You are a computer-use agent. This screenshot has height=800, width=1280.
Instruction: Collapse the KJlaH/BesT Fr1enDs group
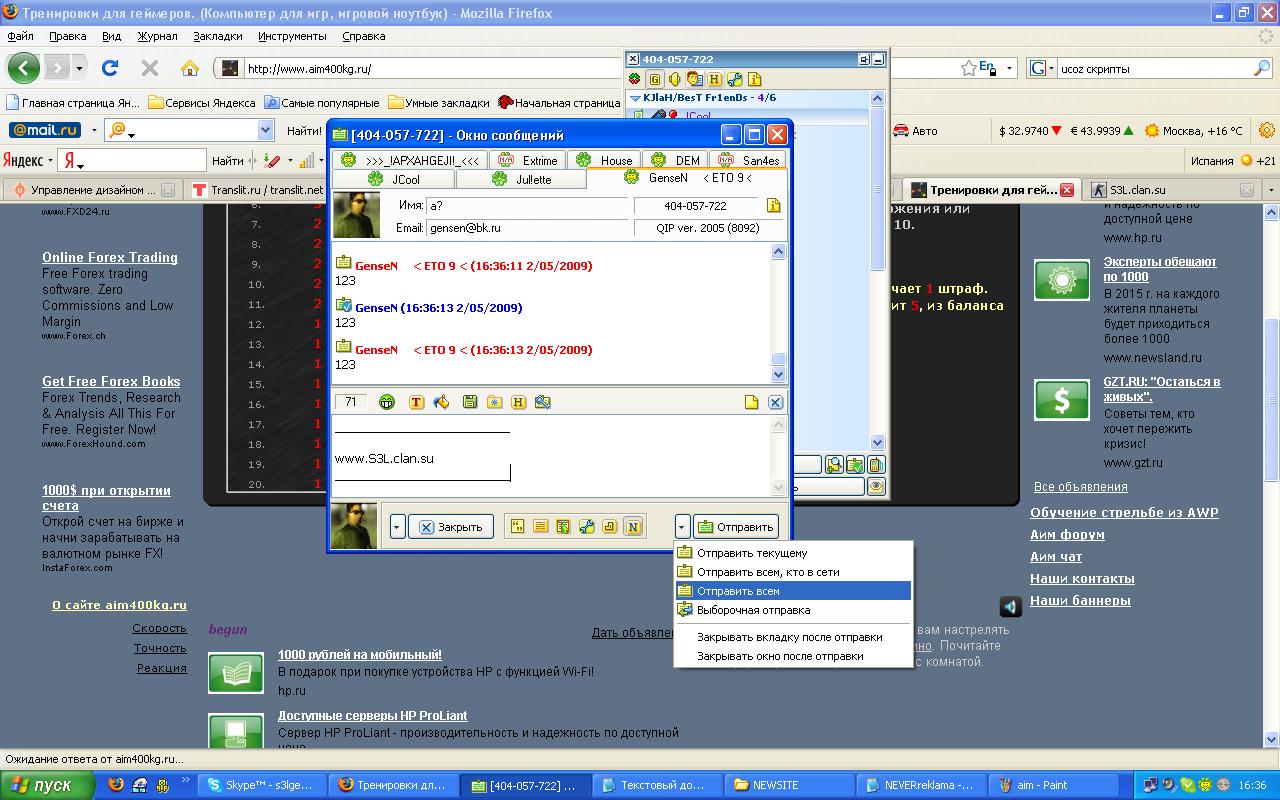pyautogui.click(x=635, y=98)
